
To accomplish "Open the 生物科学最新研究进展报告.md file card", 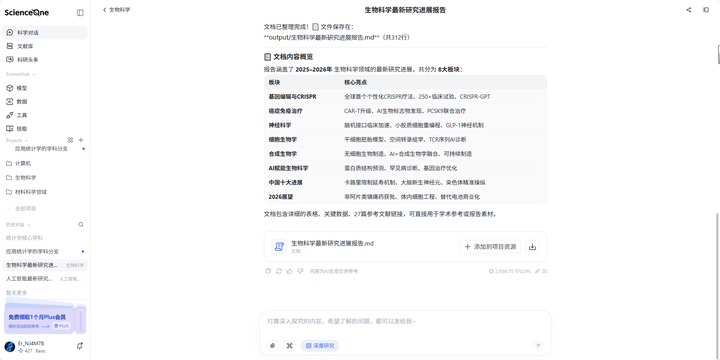I will 405,247.
